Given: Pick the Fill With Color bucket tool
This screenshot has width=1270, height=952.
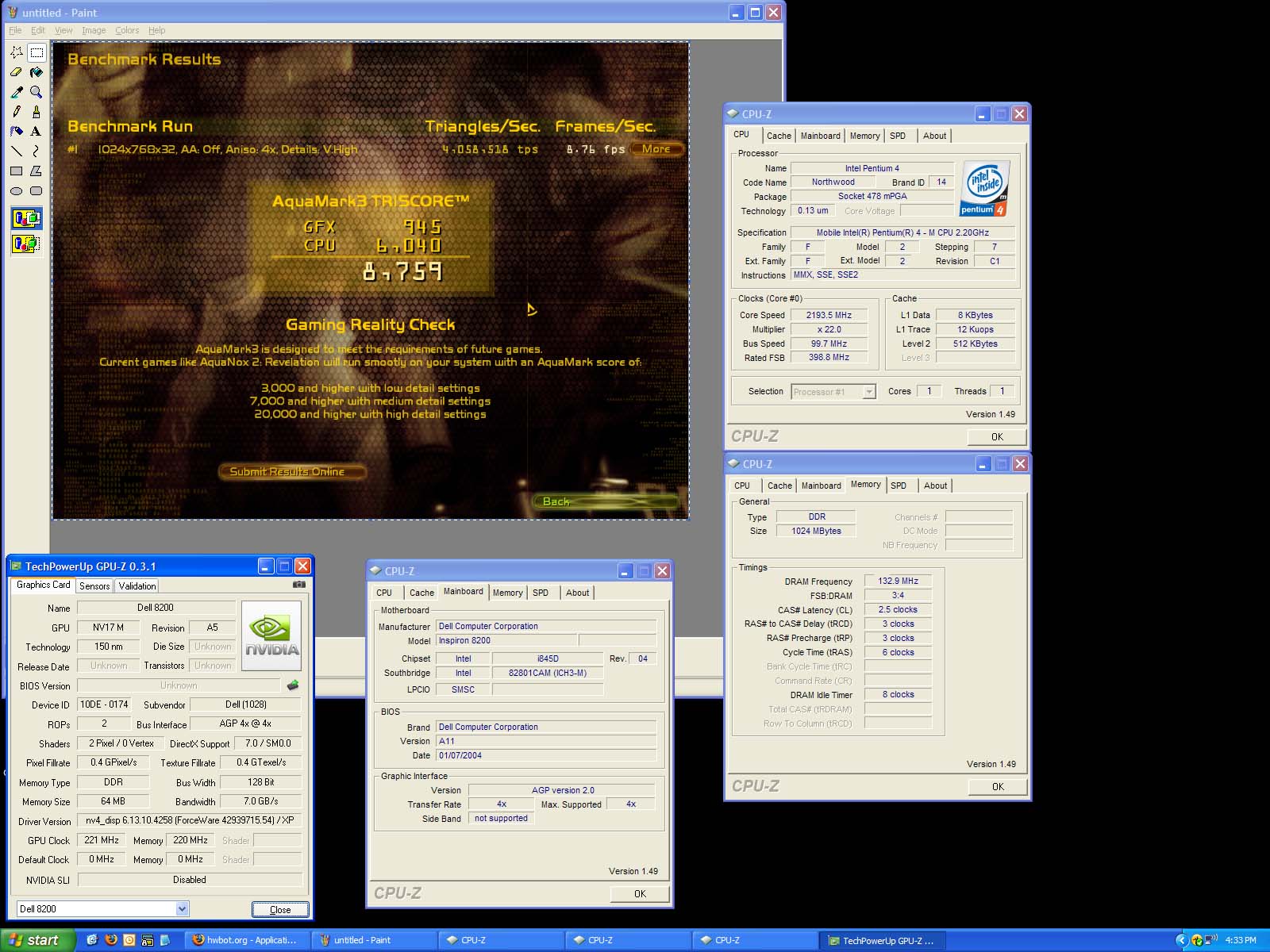Looking at the screenshot, I should [x=37, y=72].
